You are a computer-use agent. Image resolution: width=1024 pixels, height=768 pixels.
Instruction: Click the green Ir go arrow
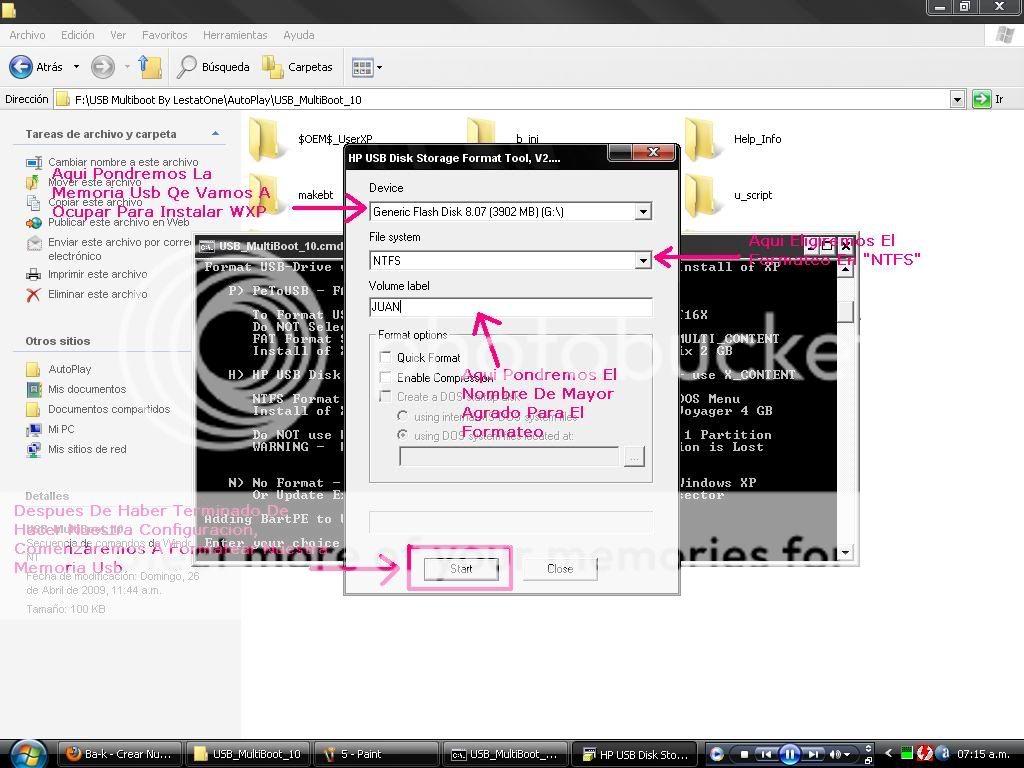981,99
